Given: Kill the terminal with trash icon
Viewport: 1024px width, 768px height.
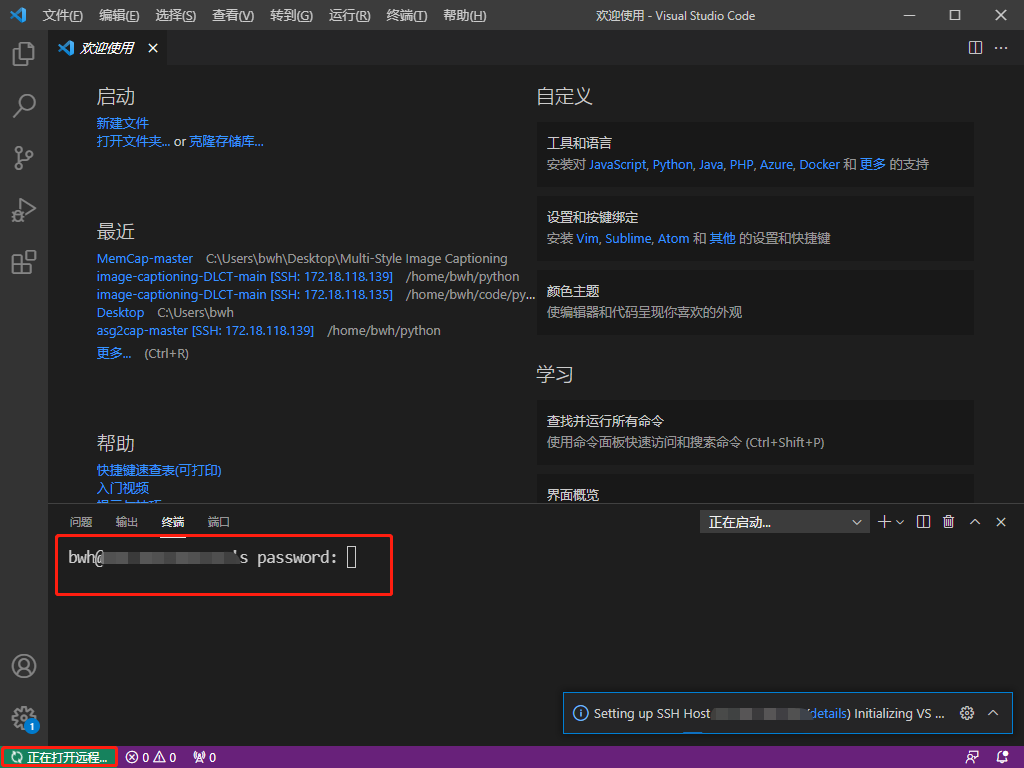Looking at the screenshot, I should [949, 522].
